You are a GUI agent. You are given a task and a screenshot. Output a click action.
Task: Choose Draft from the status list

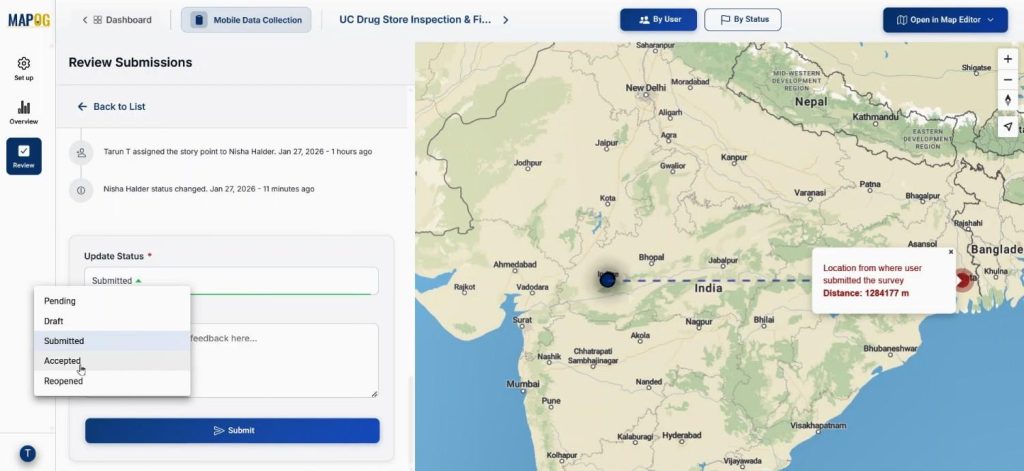point(112,321)
